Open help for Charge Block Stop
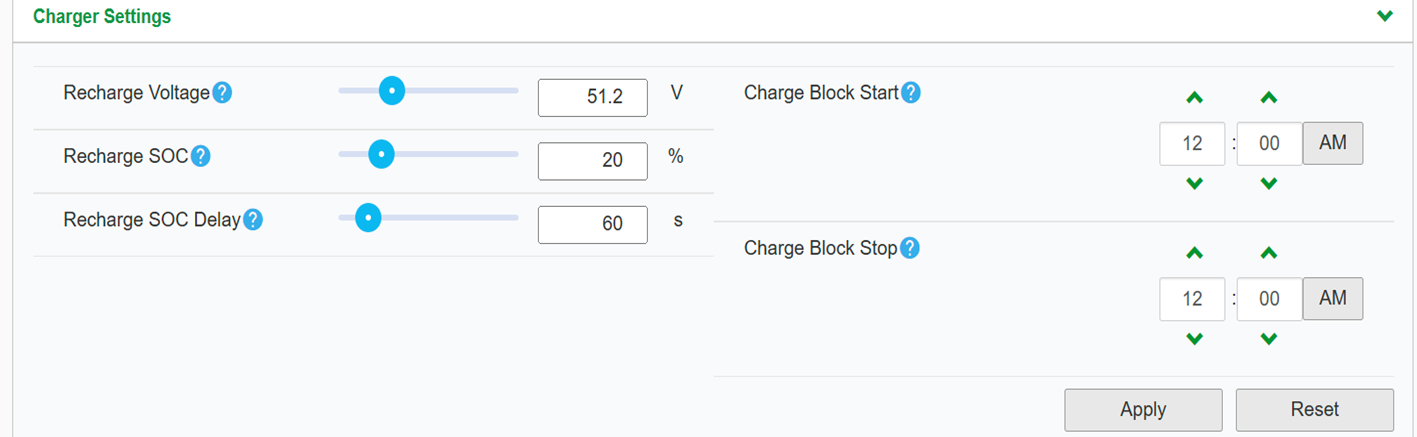The image size is (1417, 437). point(909,248)
